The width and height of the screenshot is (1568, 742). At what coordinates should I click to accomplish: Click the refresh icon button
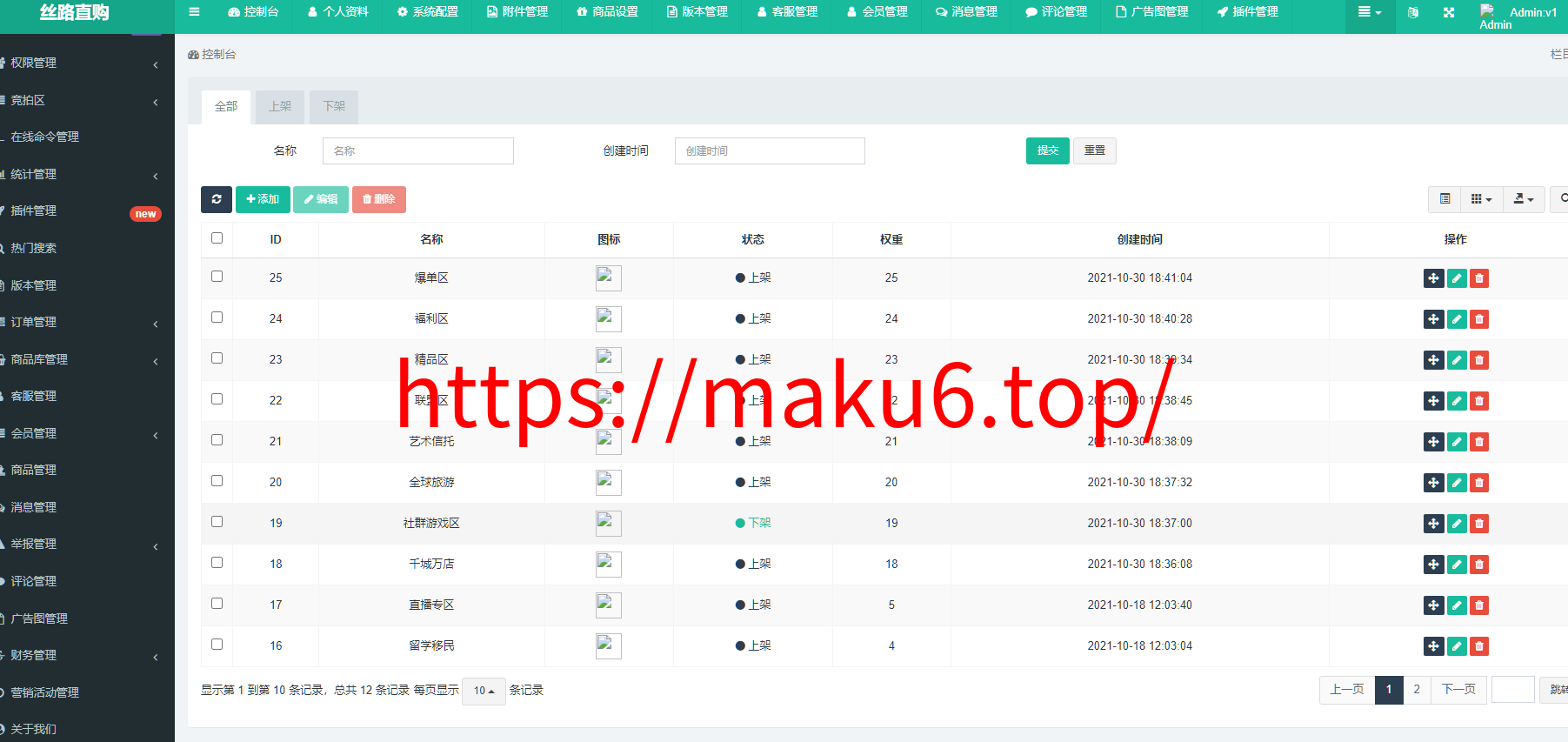[x=217, y=199]
